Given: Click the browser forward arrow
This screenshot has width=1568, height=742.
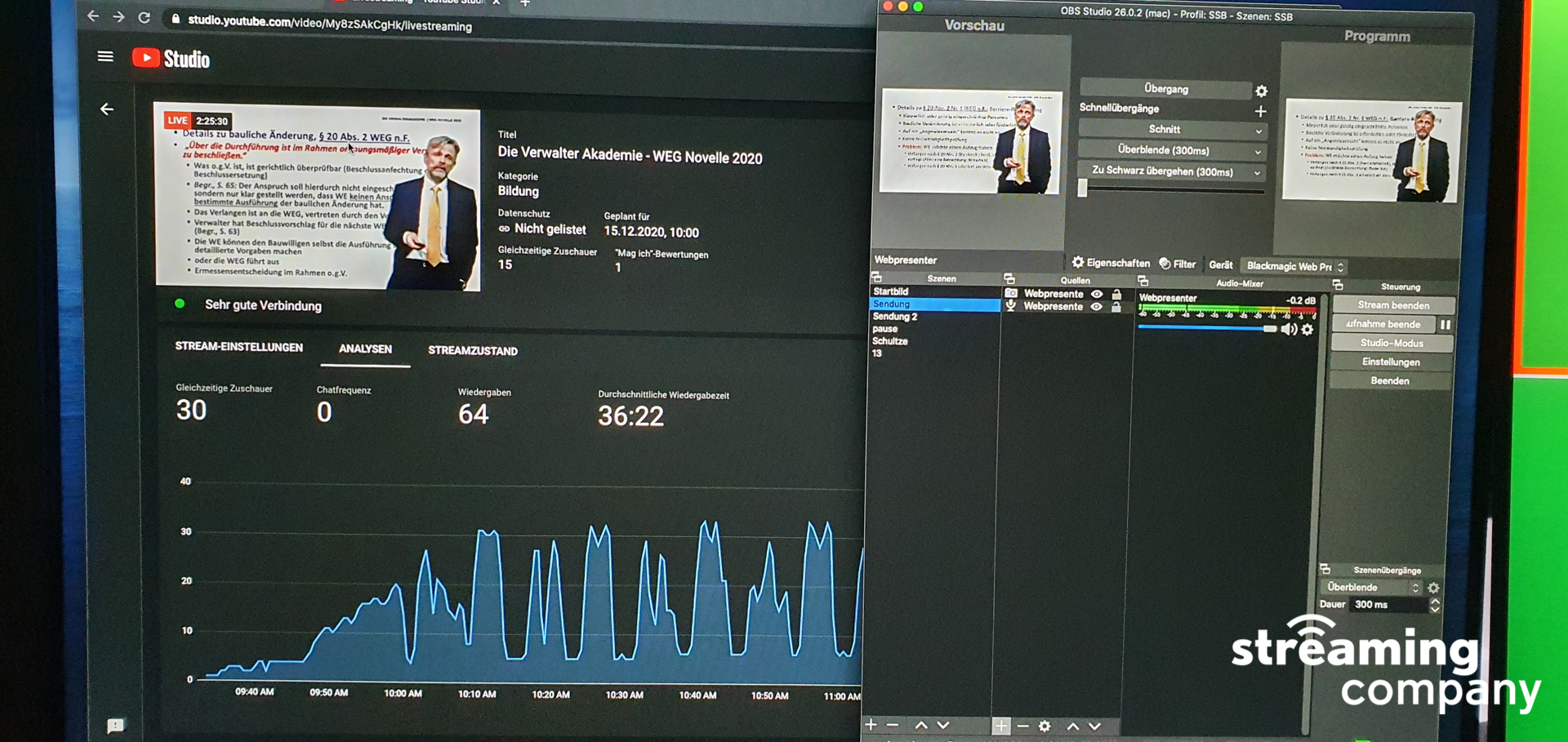Looking at the screenshot, I should click(x=118, y=17).
